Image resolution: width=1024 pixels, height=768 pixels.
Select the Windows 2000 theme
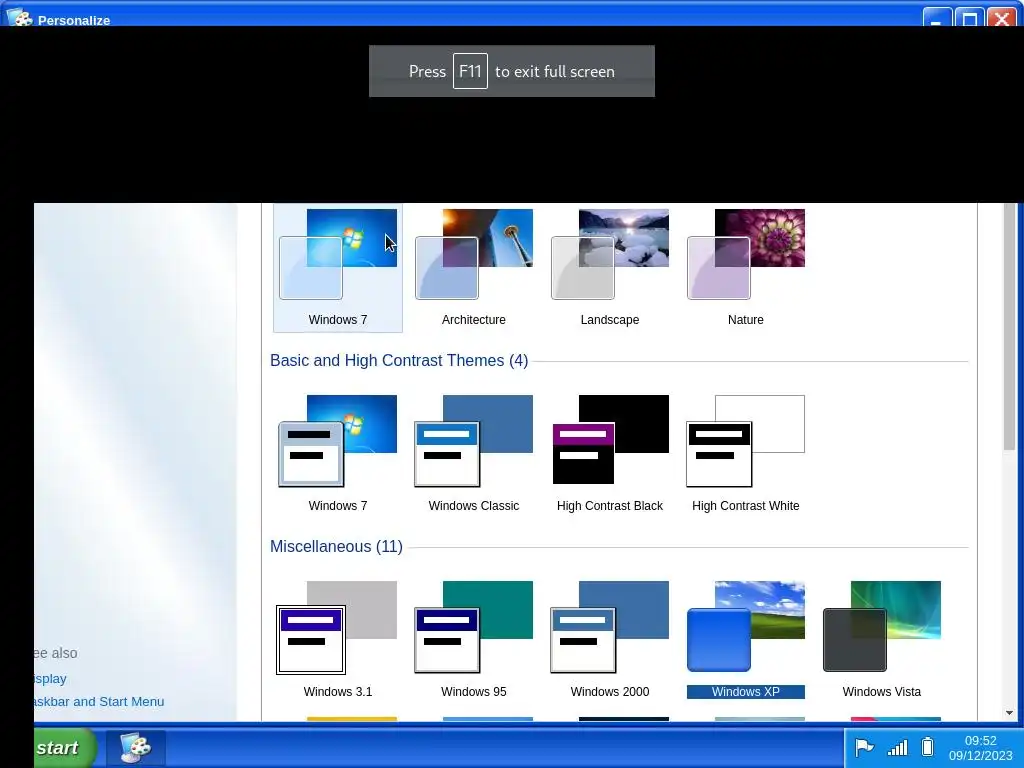click(610, 640)
